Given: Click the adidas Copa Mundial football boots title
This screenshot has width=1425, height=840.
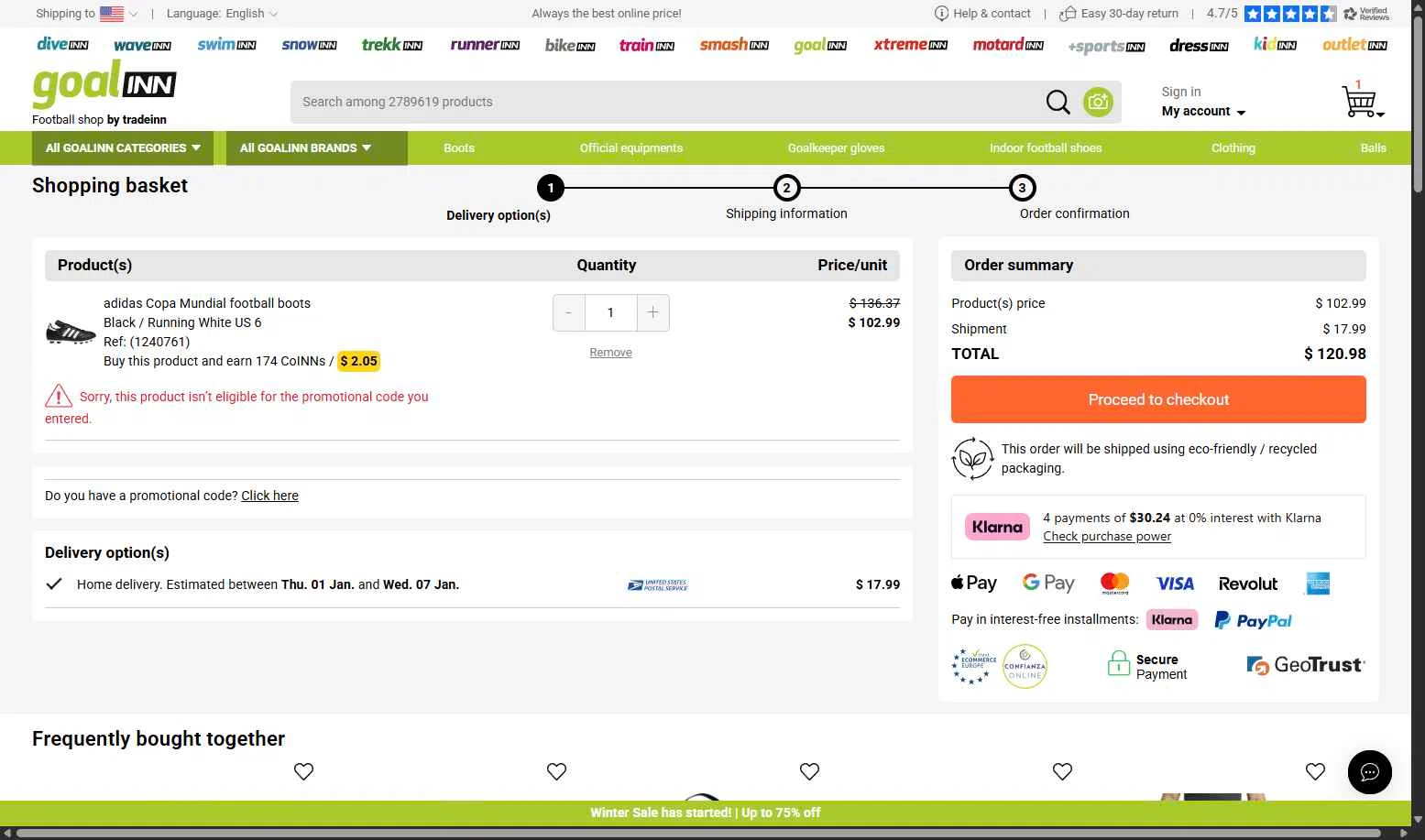Looking at the screenshot, I should [207, 303].
